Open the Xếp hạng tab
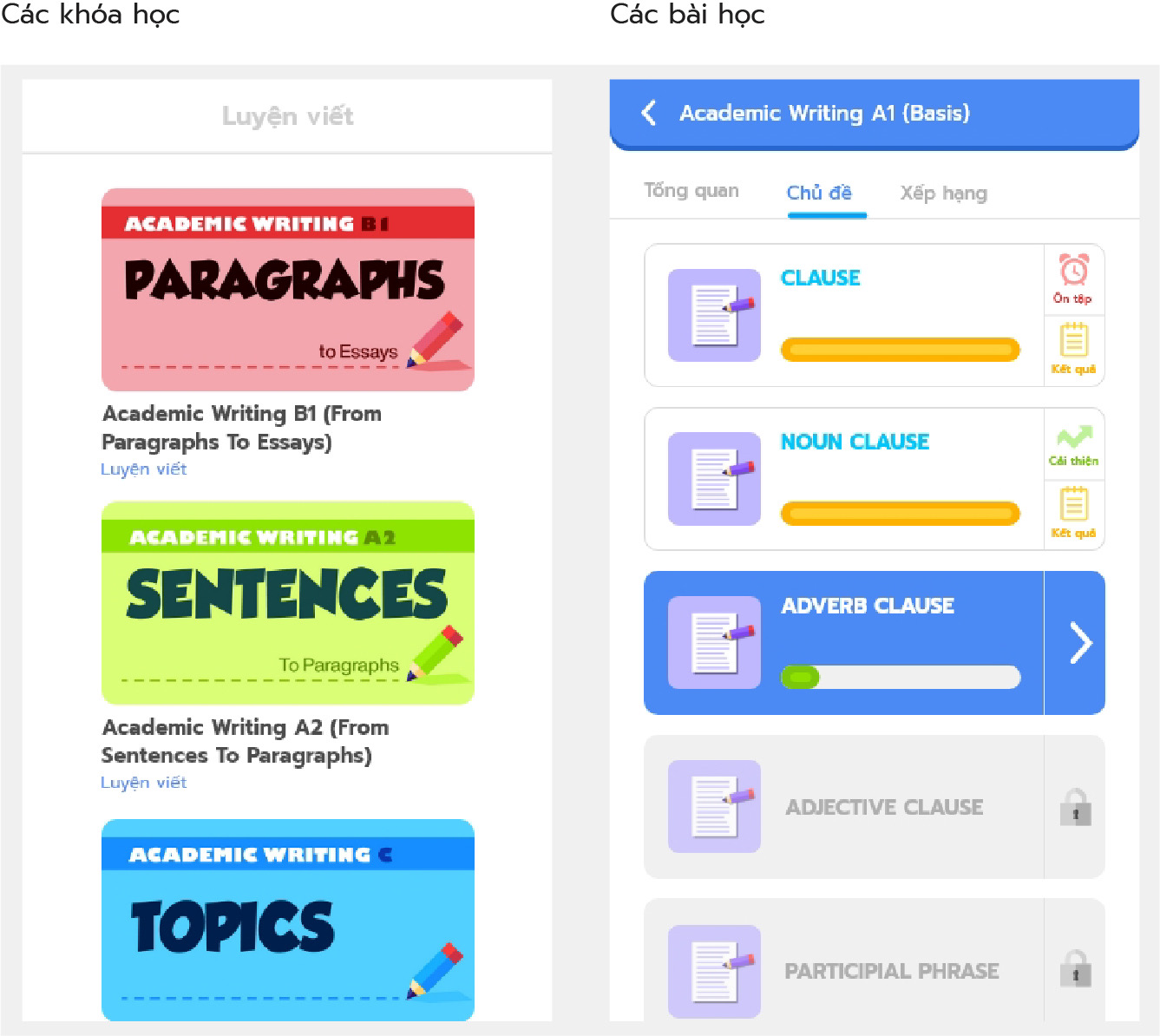Image resolution: width=1160 pixels, height=1036 pixels. tap(943, 193)
